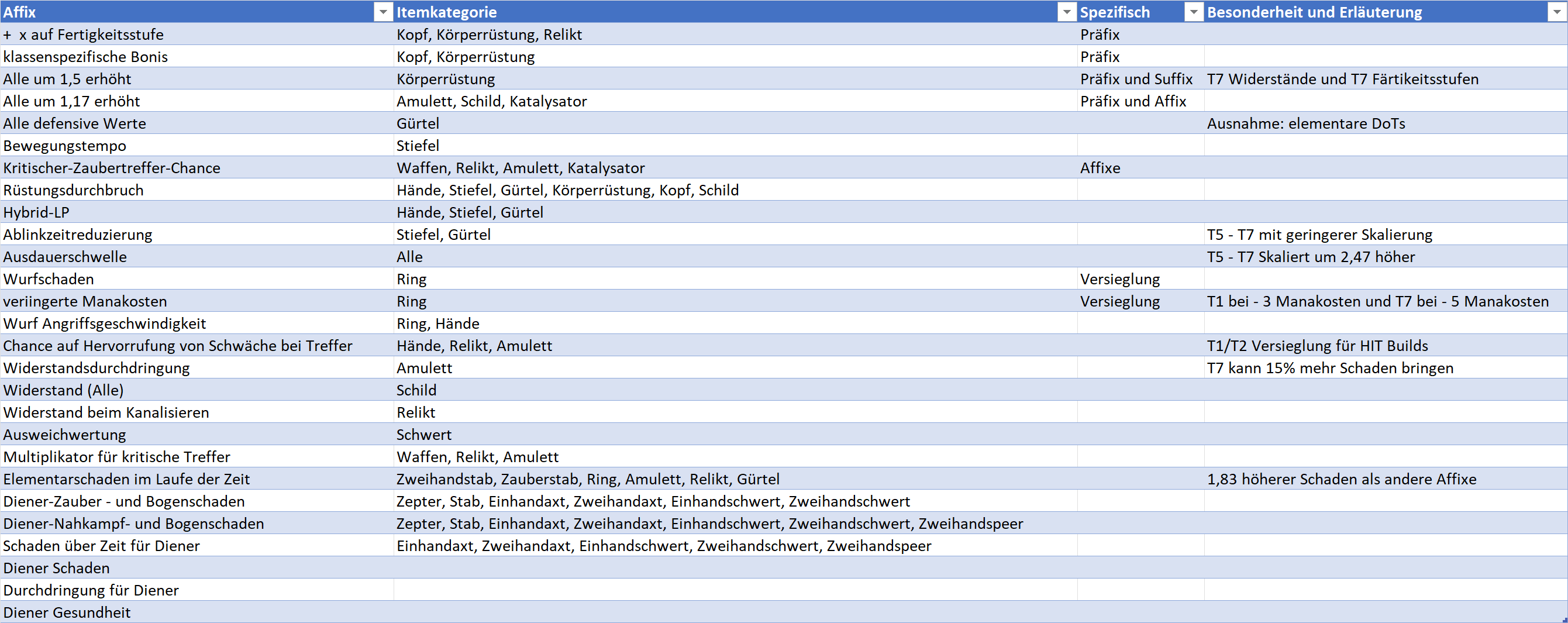Click the 'Schwert' cell

[735, 434]
